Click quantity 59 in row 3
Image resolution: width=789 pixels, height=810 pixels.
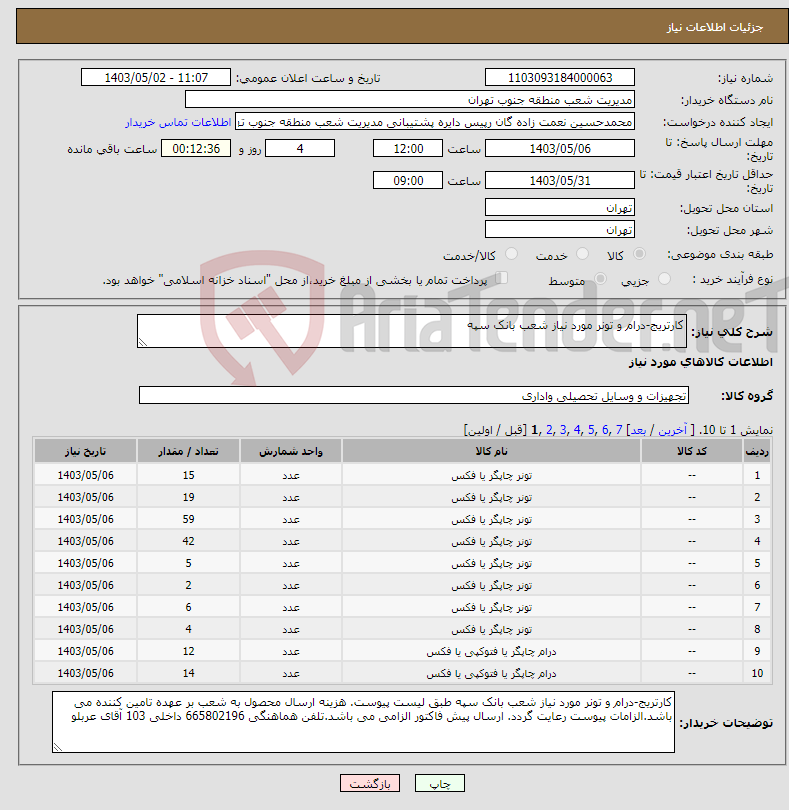[x=188, y=519]
